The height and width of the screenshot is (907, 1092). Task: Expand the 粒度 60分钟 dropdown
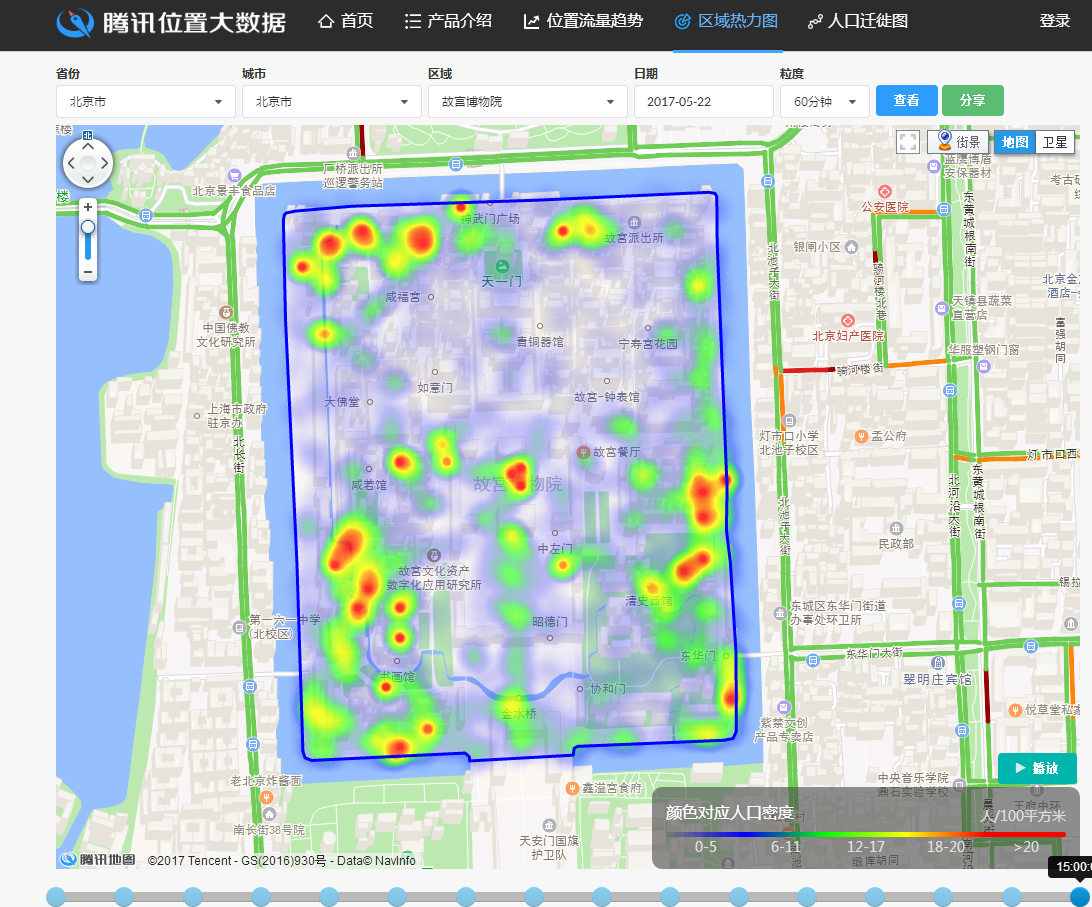825,102
